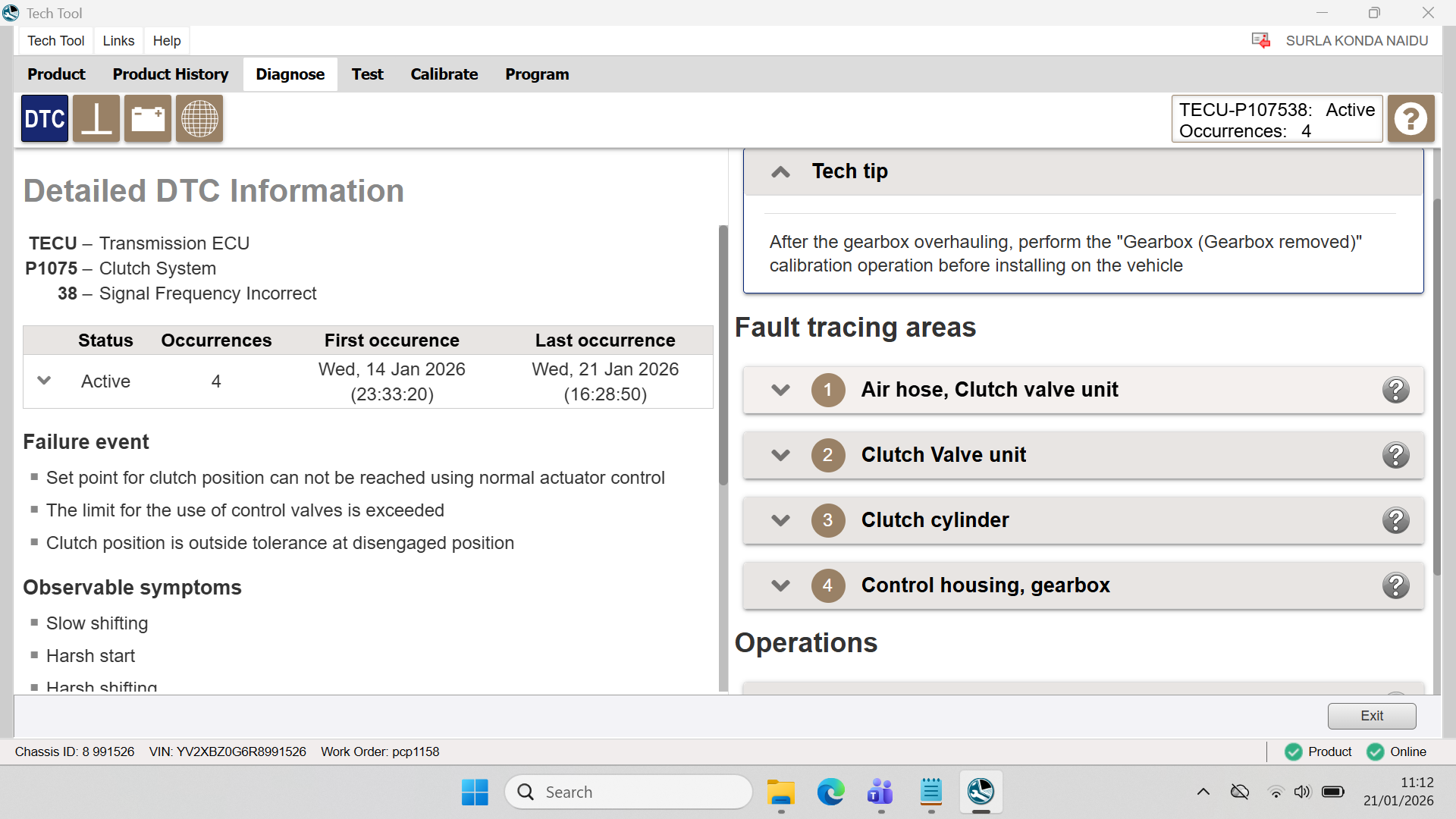Viewport: 1456px width, 819px height.
Task: Launch Microsoft Edge from the taskbar
Action: click(830, 792)
